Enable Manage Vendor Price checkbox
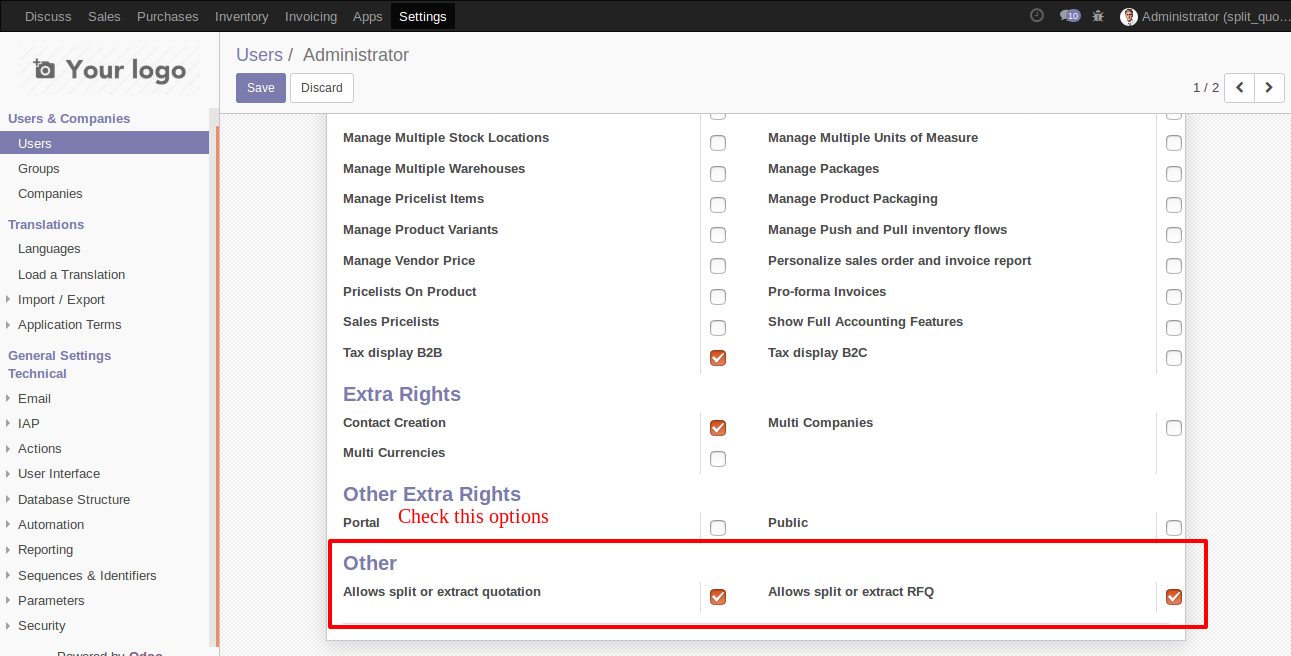The image size is (1291, 656). tap(718, 266)
